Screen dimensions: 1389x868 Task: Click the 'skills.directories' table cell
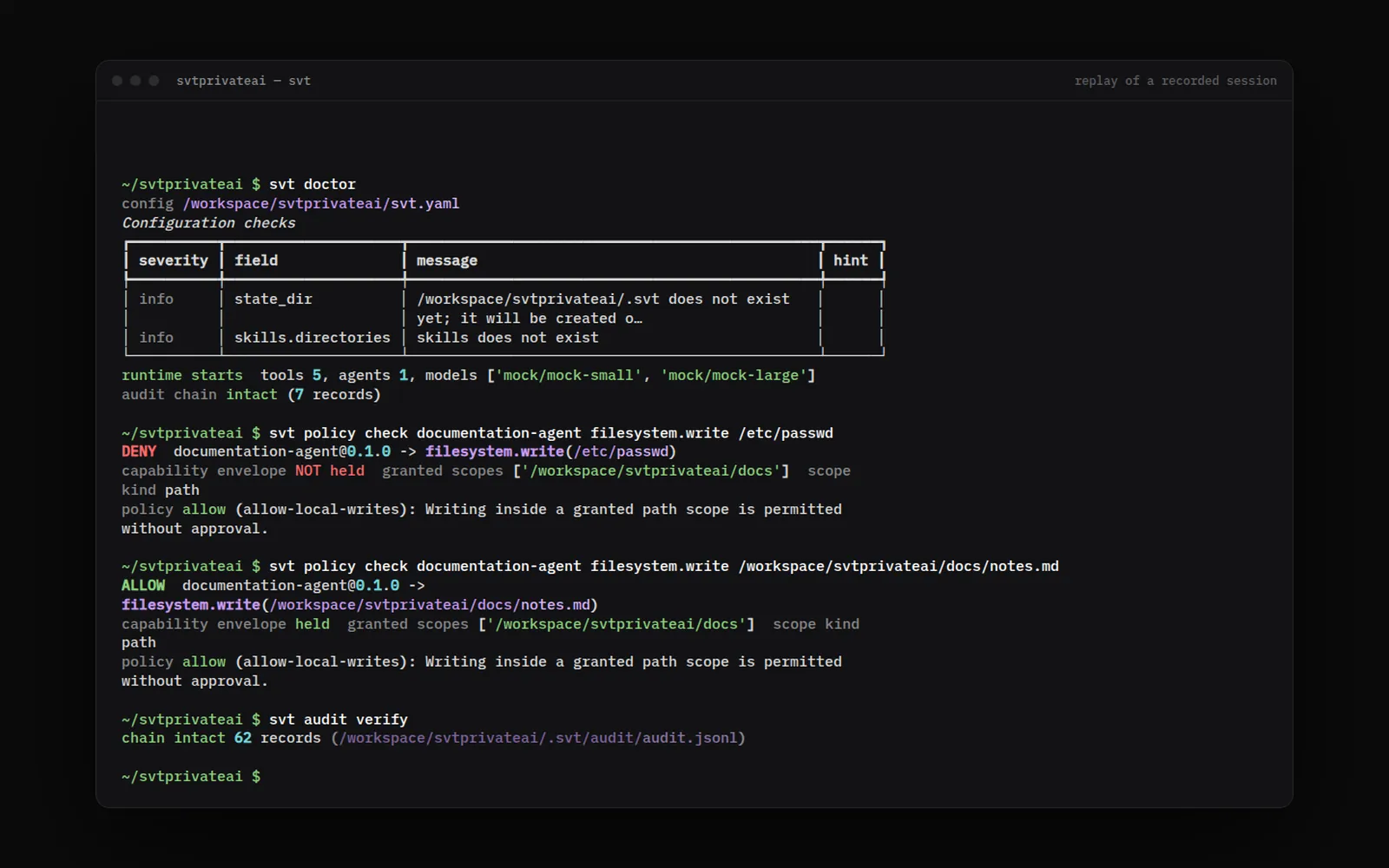click(x=313, y=338)
